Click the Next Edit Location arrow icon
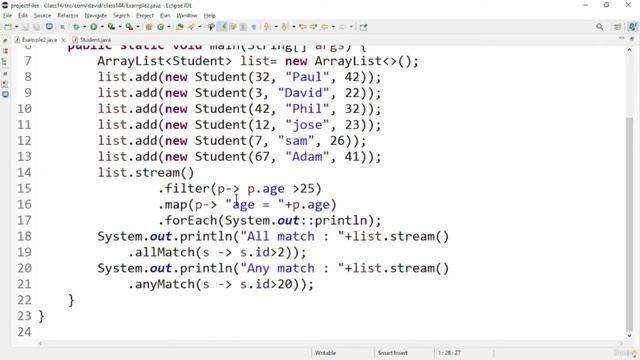 point(313,27)
